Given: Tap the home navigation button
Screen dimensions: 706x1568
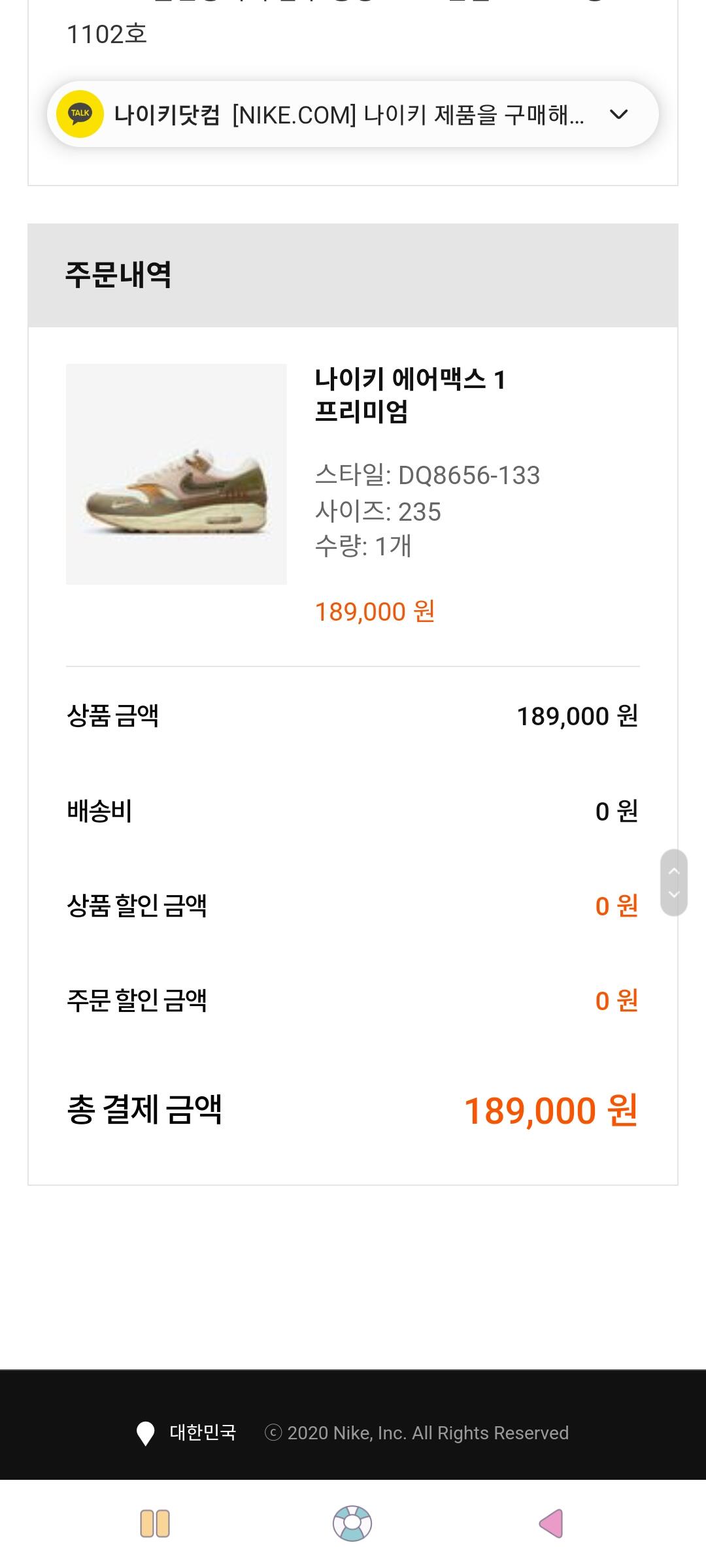Looking at the screenshot, I should [352, 1524].
